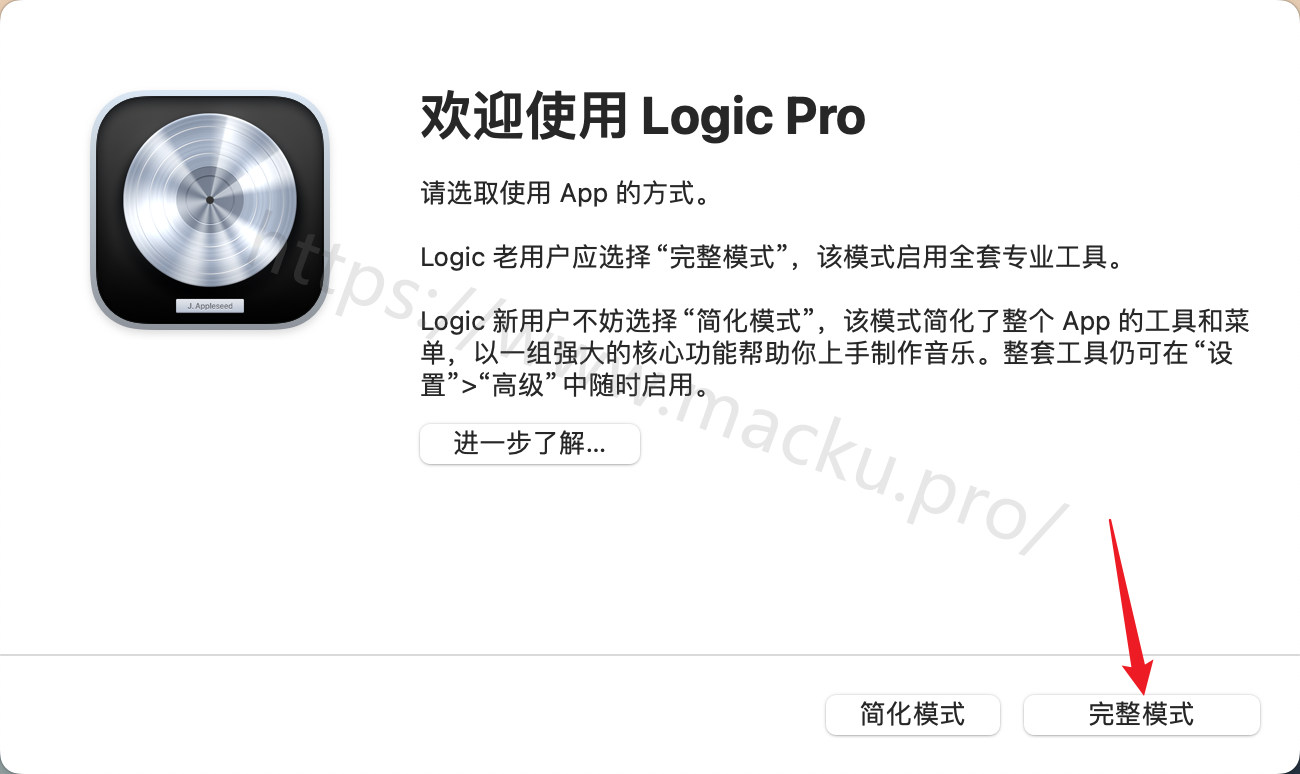Click the center spindle of the disc icon
Viewport: 1300px width, 774px height.
point(210,200)
